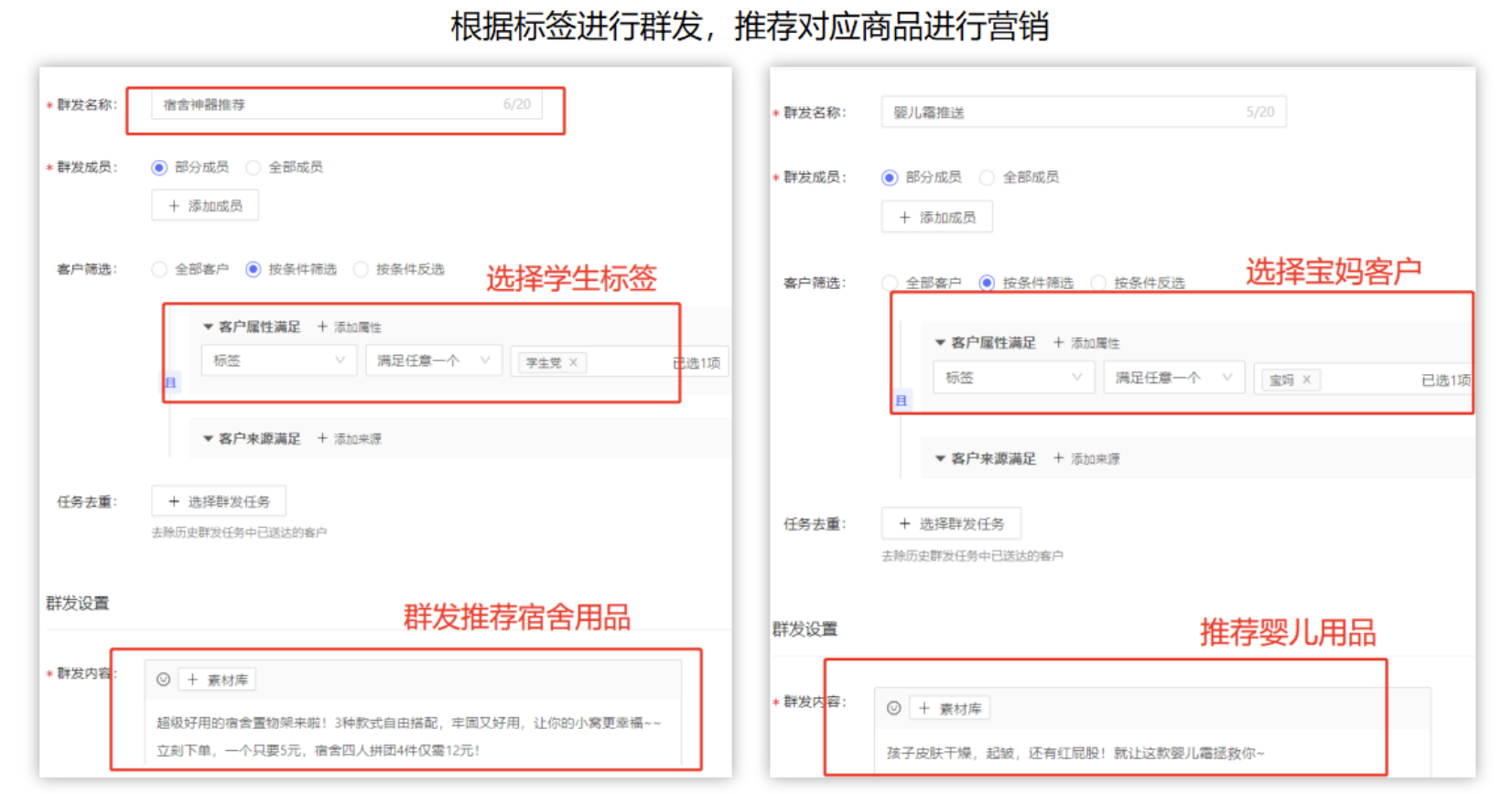The image size is (1512, 794).
Task: Click 添加来源 link in left panel
Action: click(x=350, y=439)
